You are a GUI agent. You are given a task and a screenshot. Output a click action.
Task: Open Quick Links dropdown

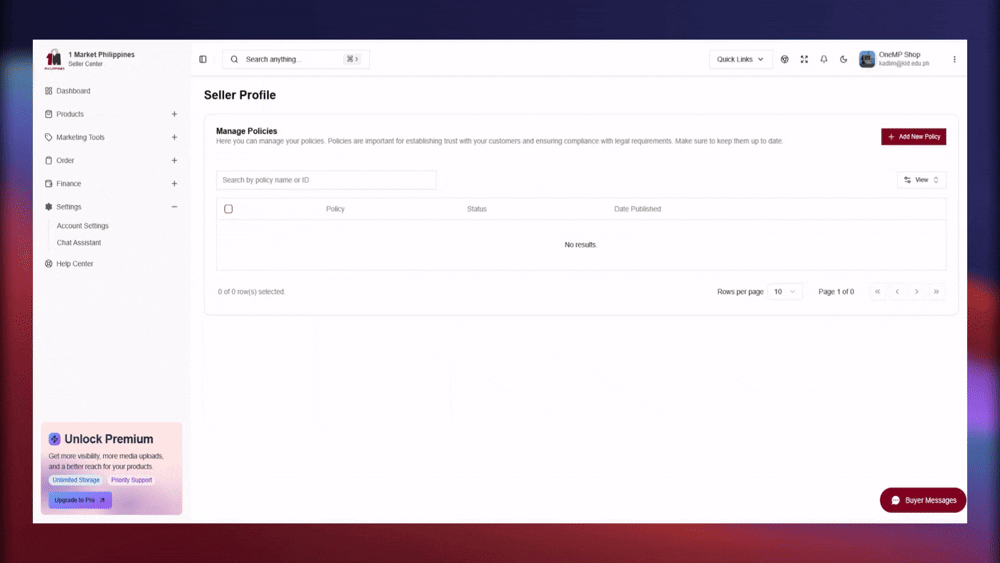740,59
